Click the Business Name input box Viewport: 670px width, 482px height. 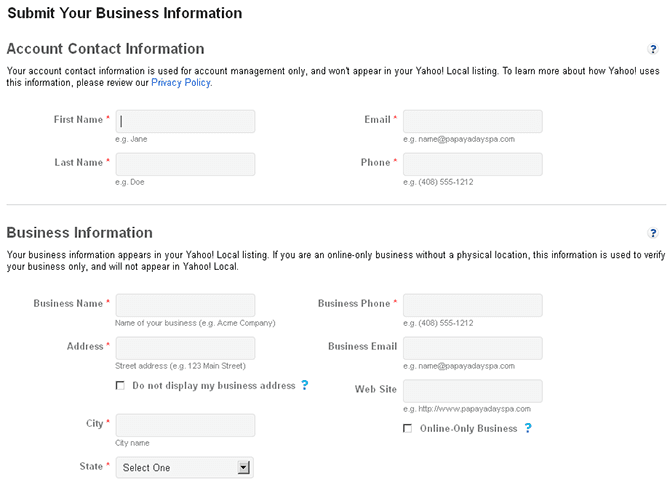click(x=186, y=305)
